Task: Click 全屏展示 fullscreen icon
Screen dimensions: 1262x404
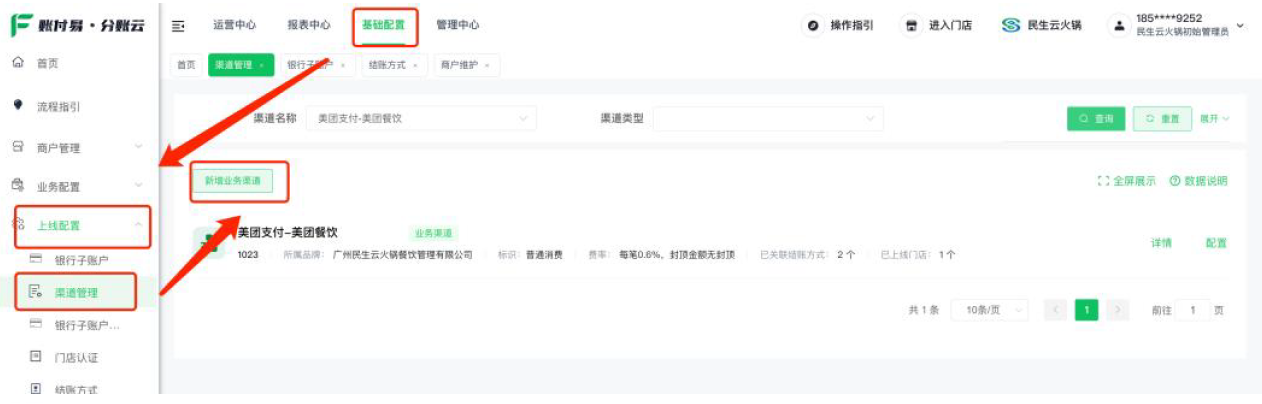Action: 1103,181
